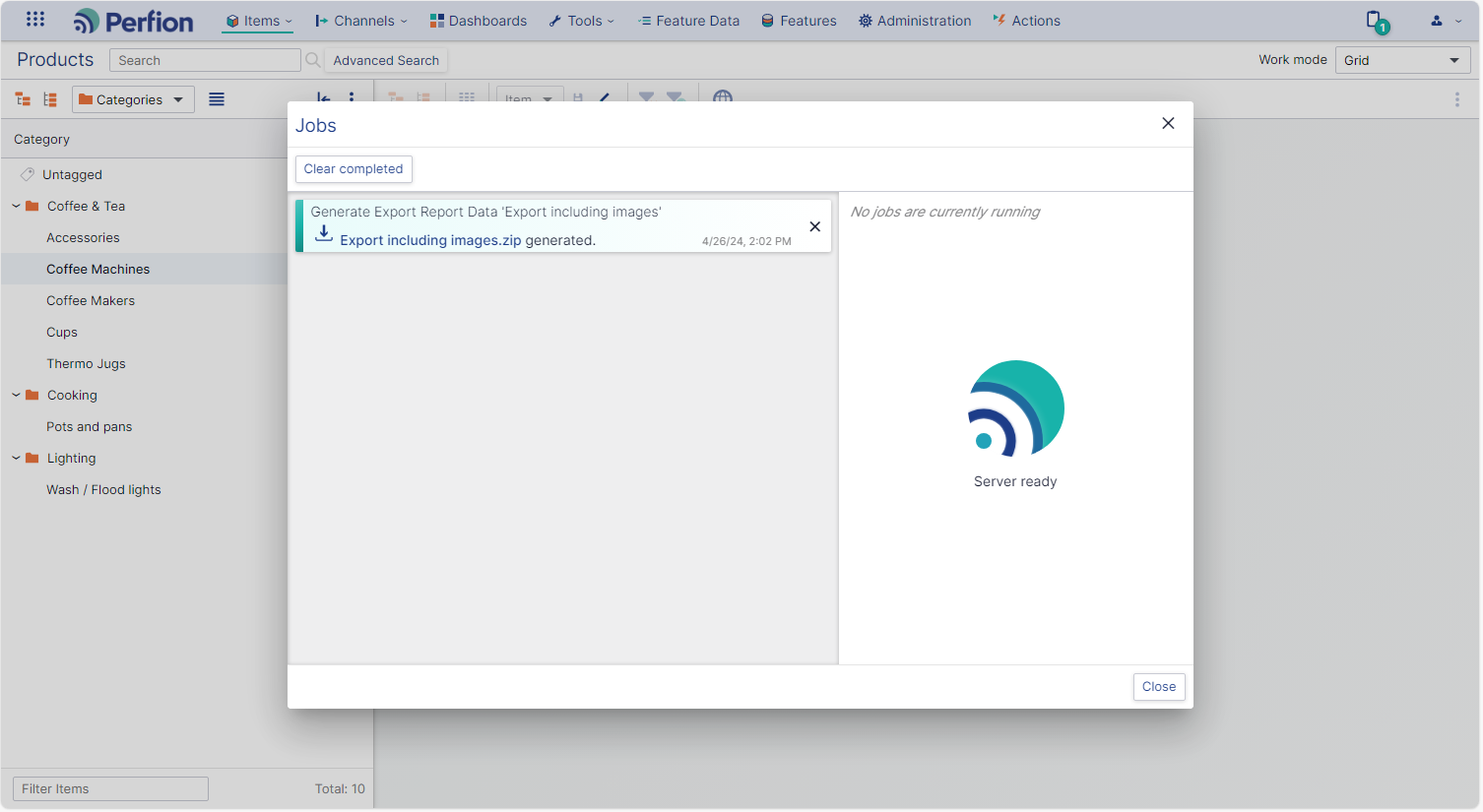Screen dimensions: 1483x812
Task: Toggle the list view lines icon
Action: coord(217,99)
